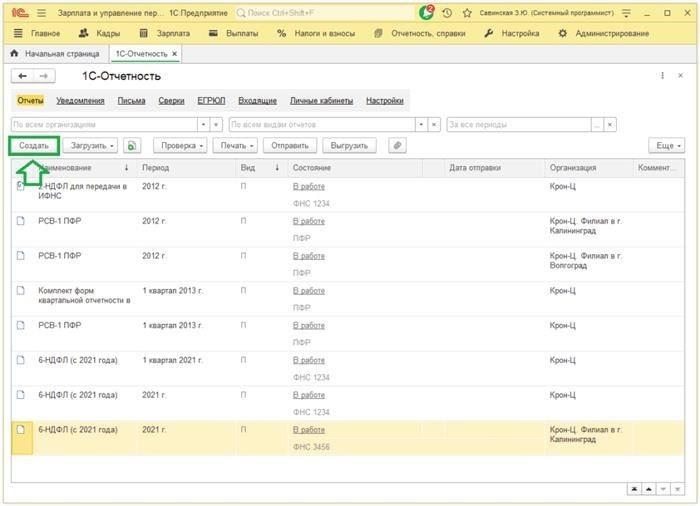This screenshot has height=506, width=700.
Task: Switch to Уведомления tab
Action: click(x=80, y=100)
